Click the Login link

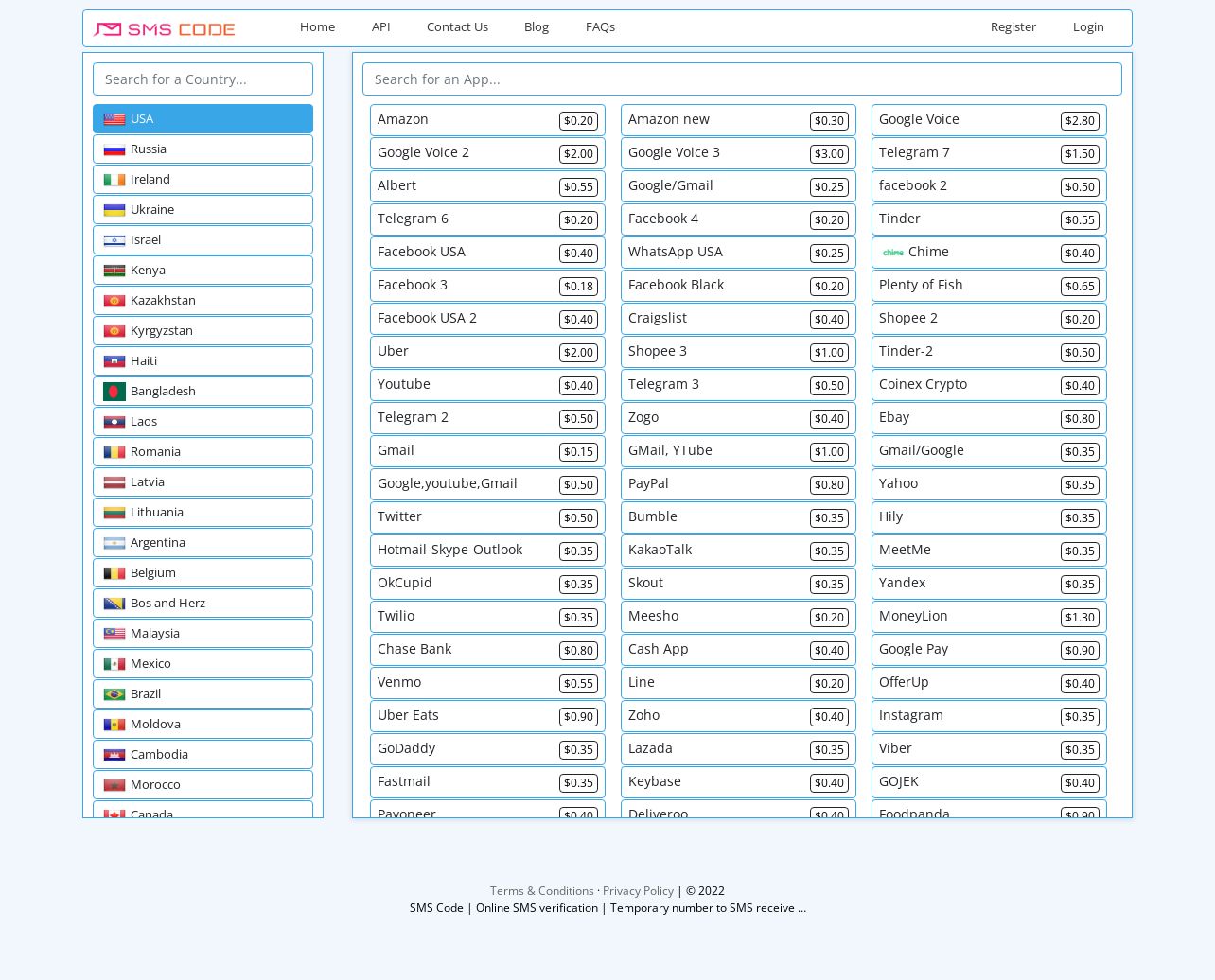[x=1088, y=27]
